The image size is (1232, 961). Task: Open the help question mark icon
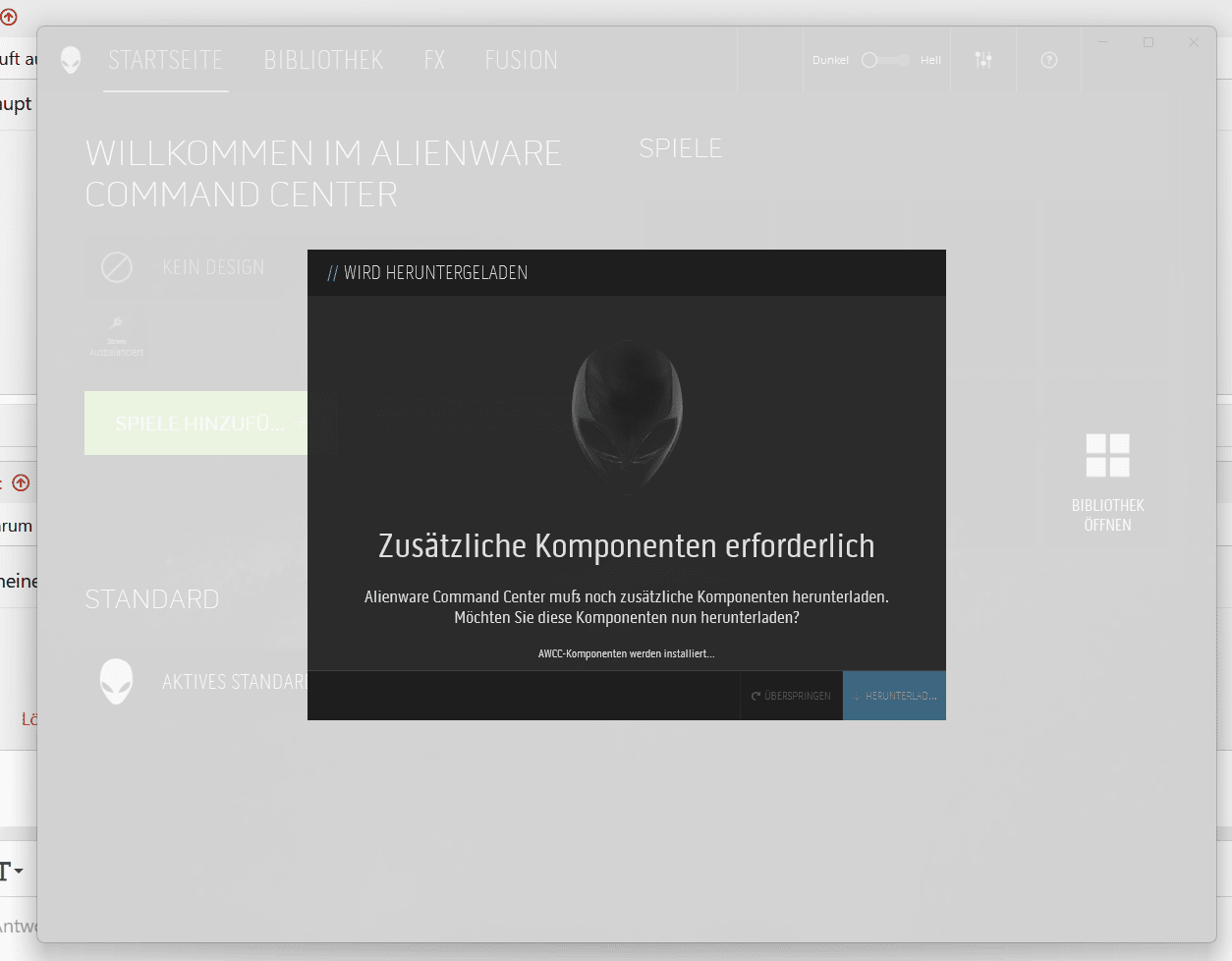(x=1049, y=60)
